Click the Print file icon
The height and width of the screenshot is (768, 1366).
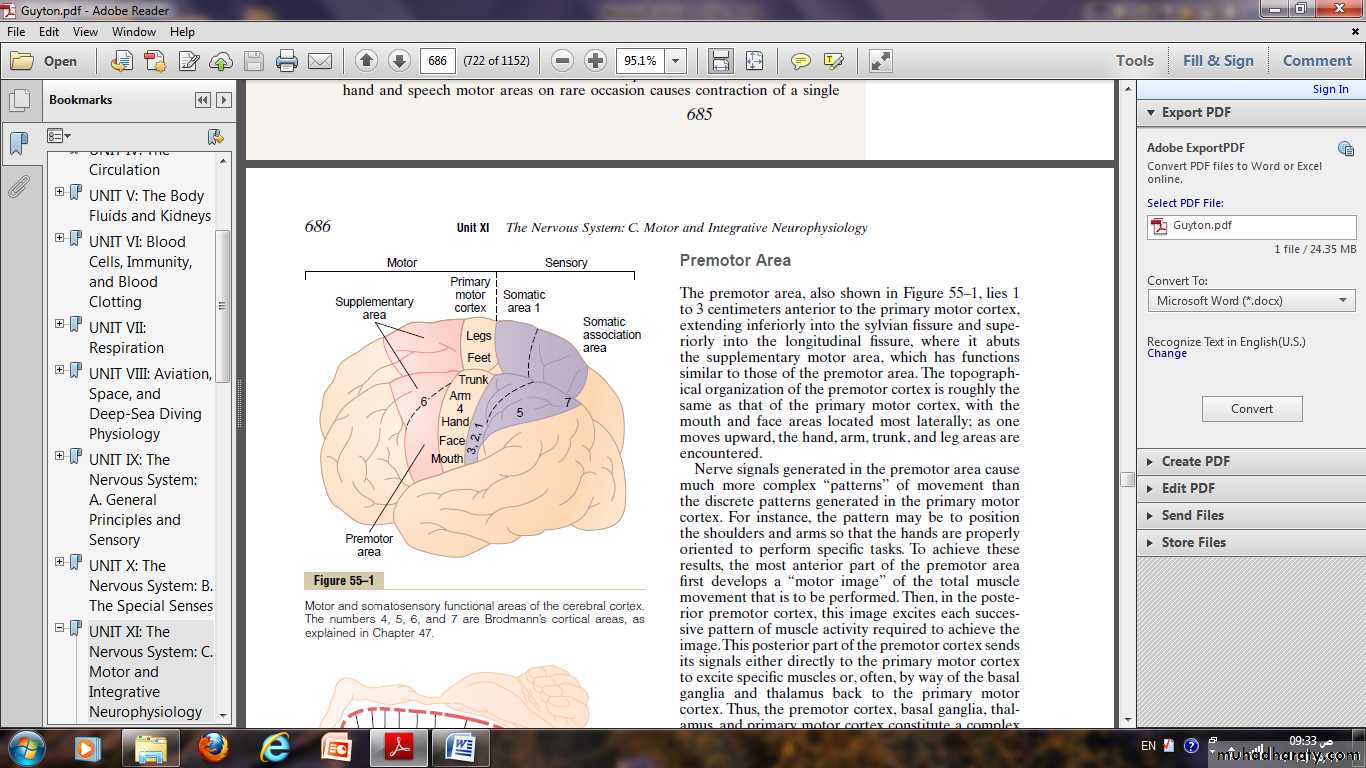click(x=287, y=61)
